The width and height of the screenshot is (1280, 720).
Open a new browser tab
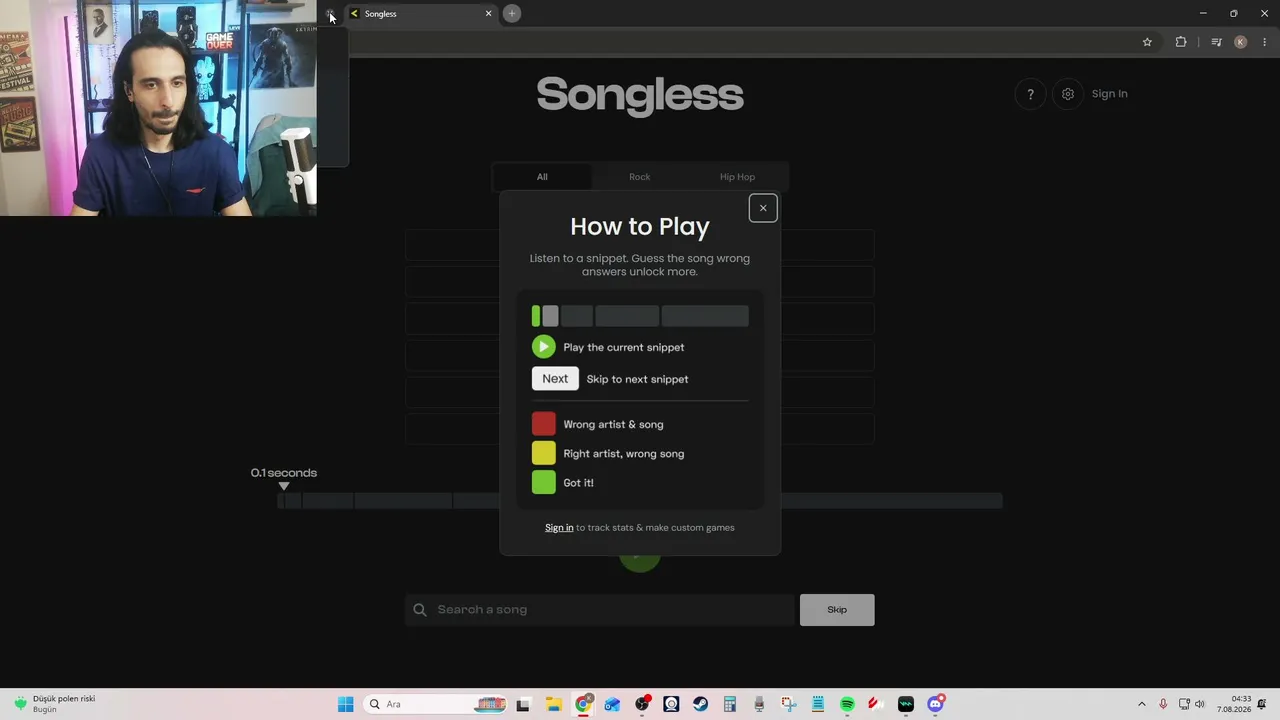pyautogui.click(x=512, y=14)
